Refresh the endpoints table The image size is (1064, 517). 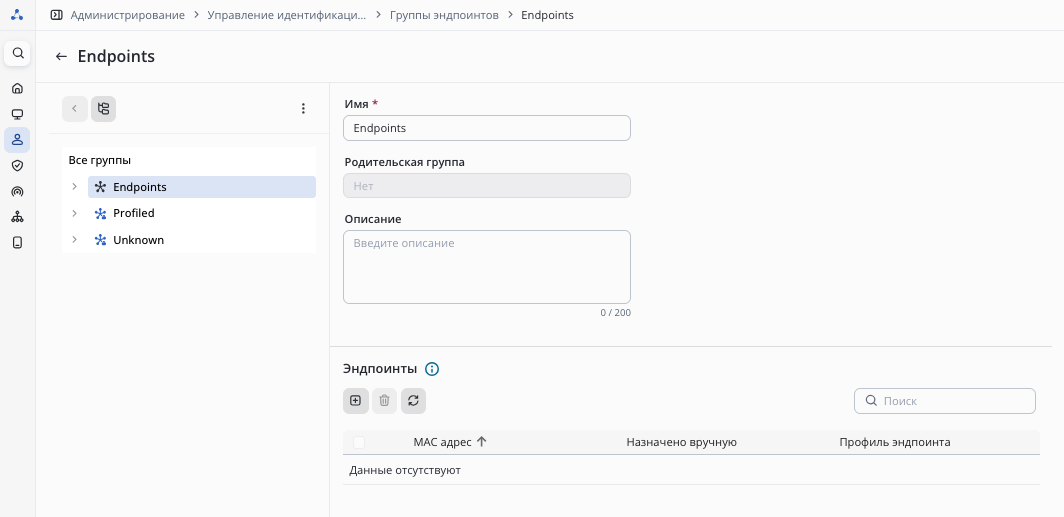click(413, 401)
